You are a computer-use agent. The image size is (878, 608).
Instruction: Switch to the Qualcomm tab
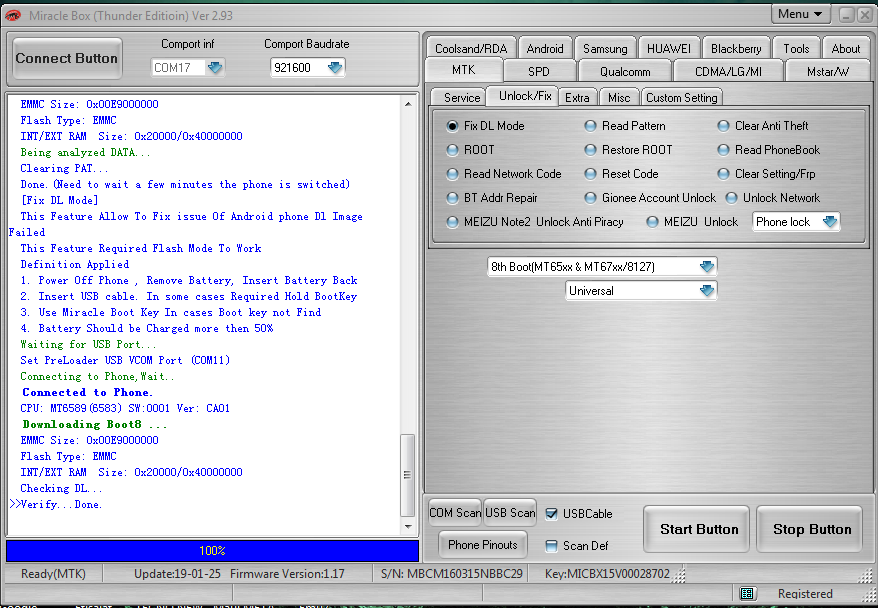[x=625, y=72]
